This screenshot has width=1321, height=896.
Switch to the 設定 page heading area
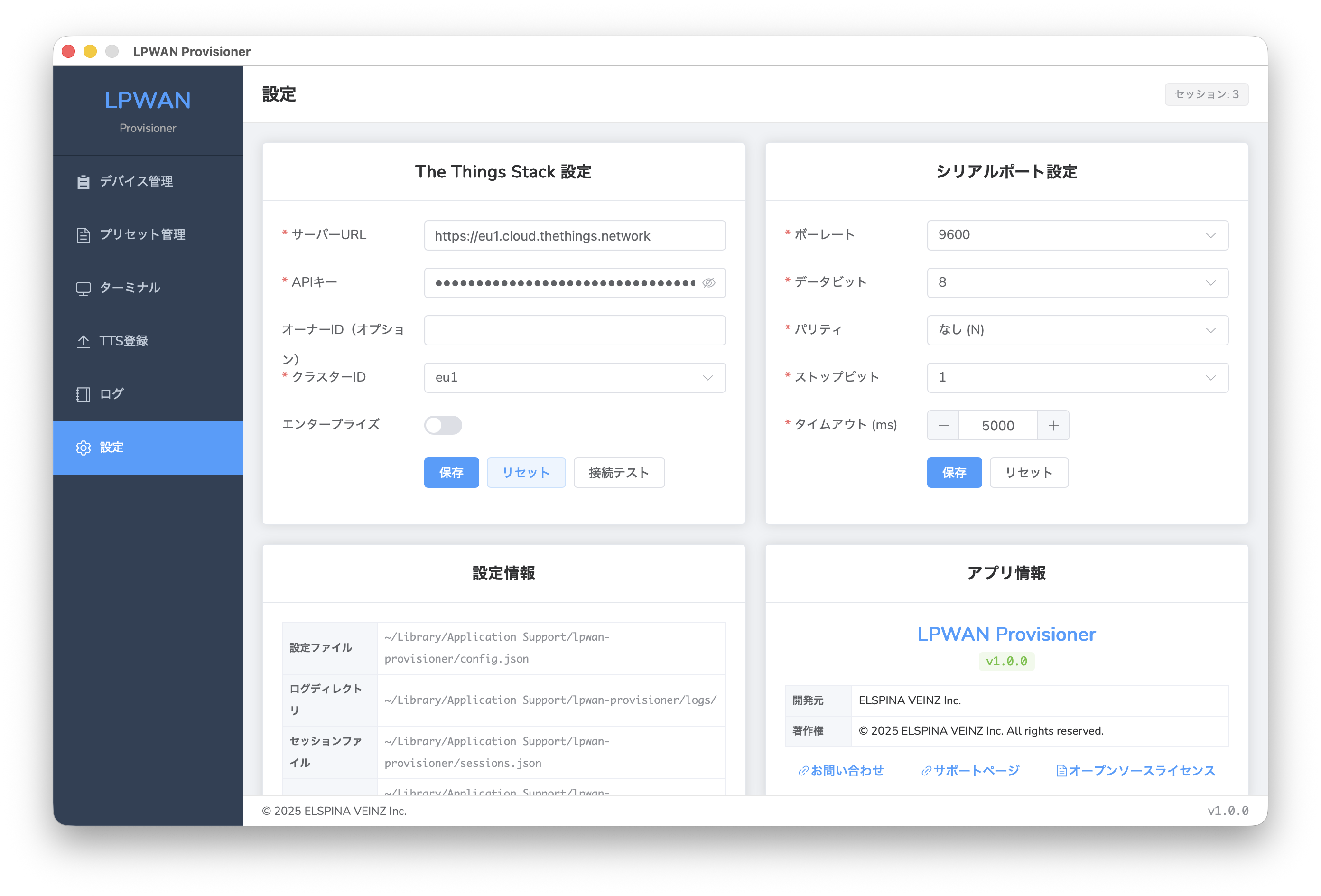coord(278,94)
